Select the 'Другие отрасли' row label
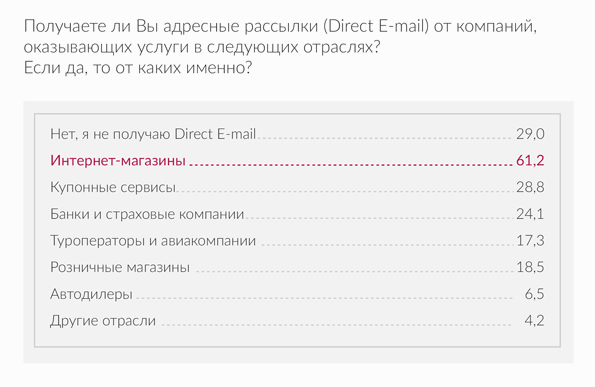Screen dimensions: 595x387 click(103, 321)
